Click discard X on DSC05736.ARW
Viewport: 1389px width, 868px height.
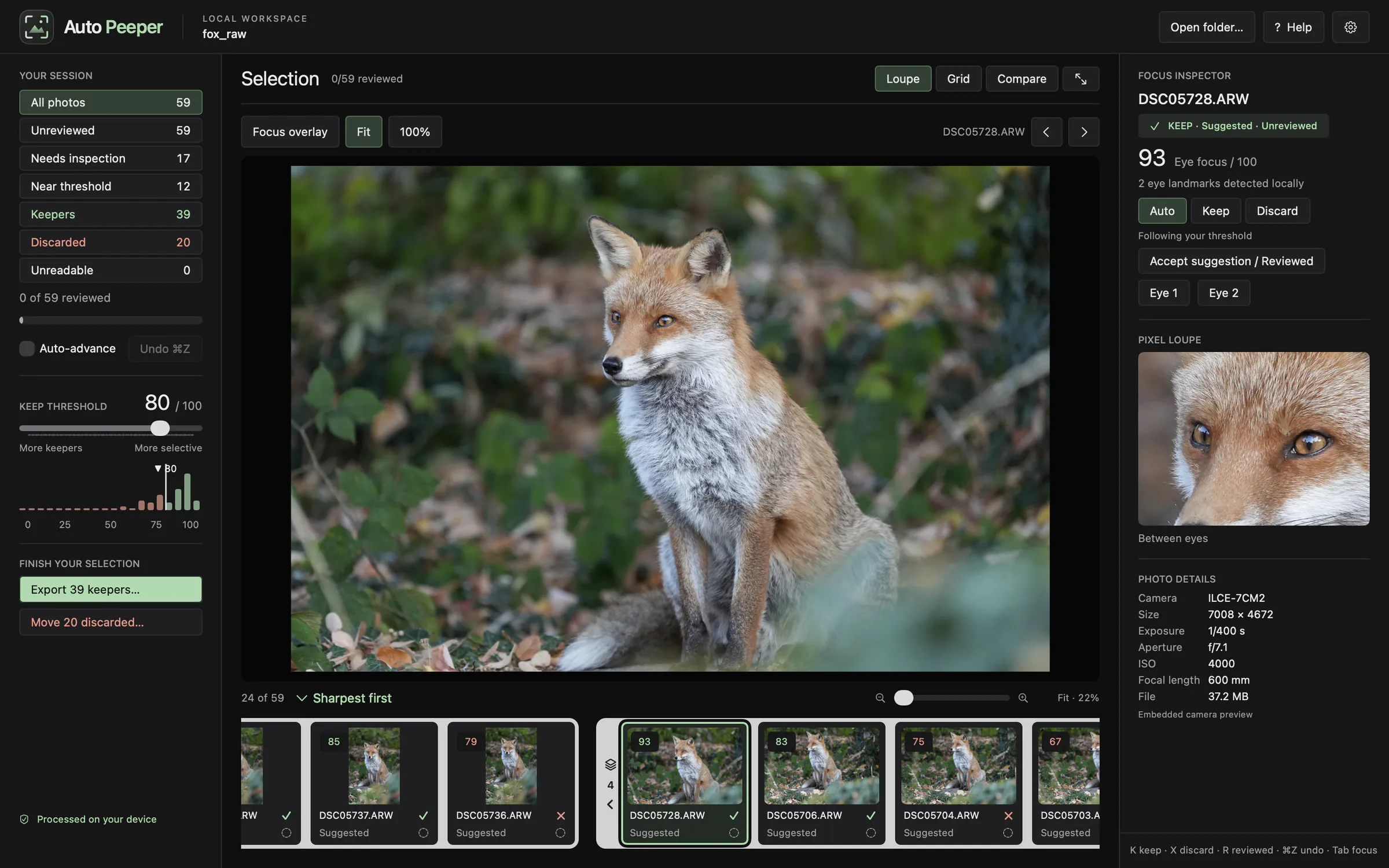(x=560, y=815)
